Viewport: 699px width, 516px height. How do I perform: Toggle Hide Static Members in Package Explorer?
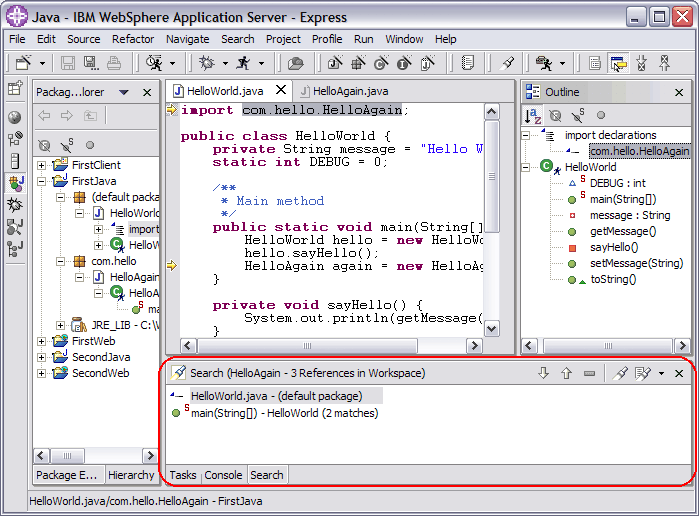click(67, 145)
